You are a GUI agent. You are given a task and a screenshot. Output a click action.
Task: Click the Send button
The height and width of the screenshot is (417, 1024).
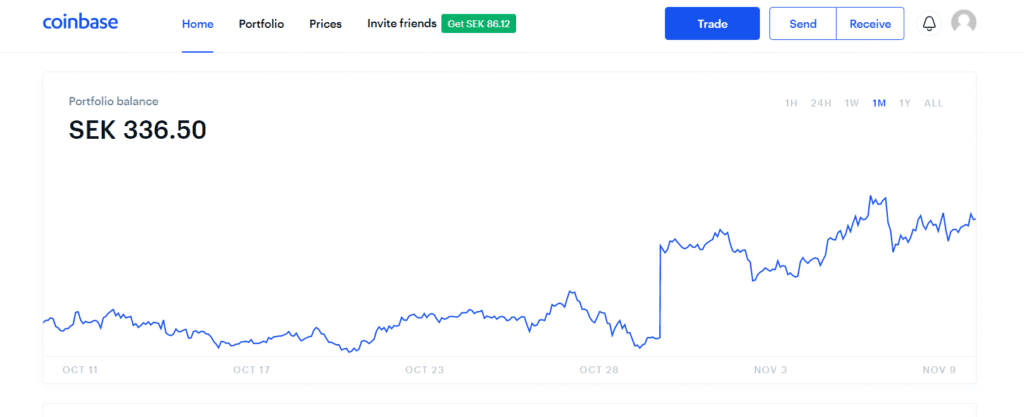(x=802, y=24)
